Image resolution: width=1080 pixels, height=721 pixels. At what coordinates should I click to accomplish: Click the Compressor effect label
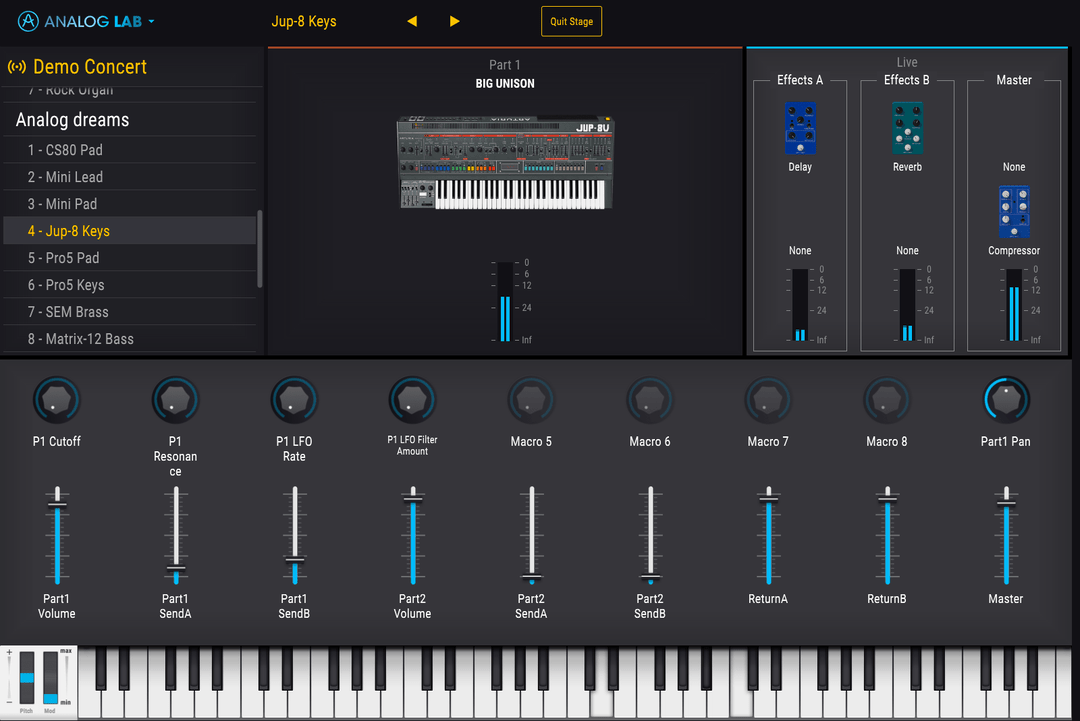pyautogui.click(x=1014, y=251)
